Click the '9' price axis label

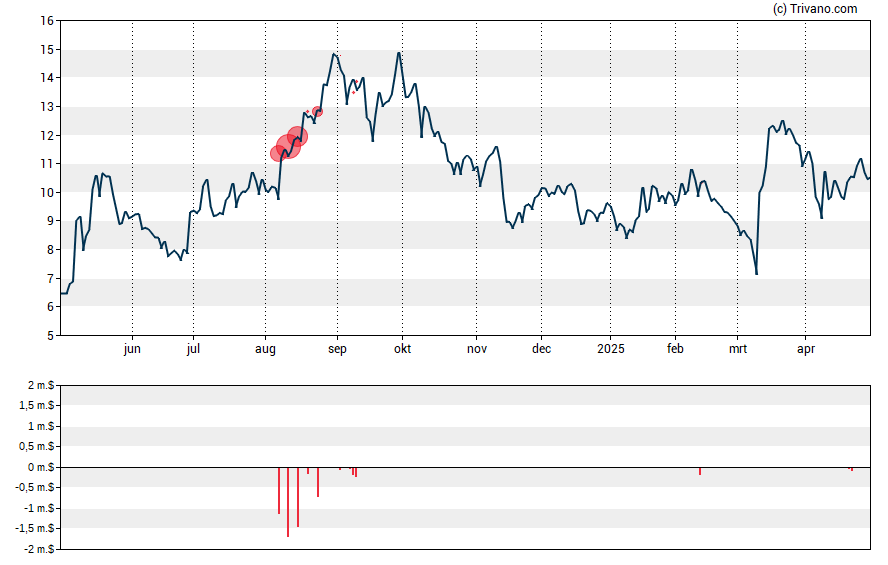tap(50, 221)
